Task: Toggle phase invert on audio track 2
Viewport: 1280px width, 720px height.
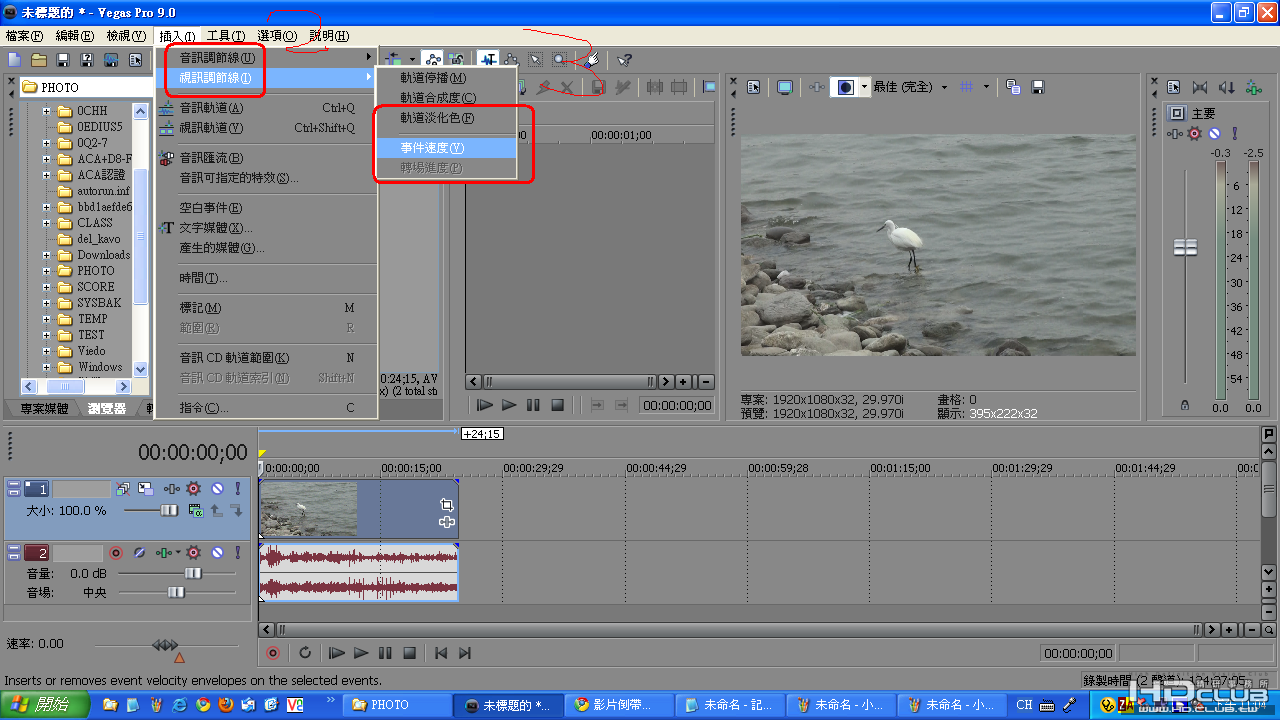Action: pos(140,553)
